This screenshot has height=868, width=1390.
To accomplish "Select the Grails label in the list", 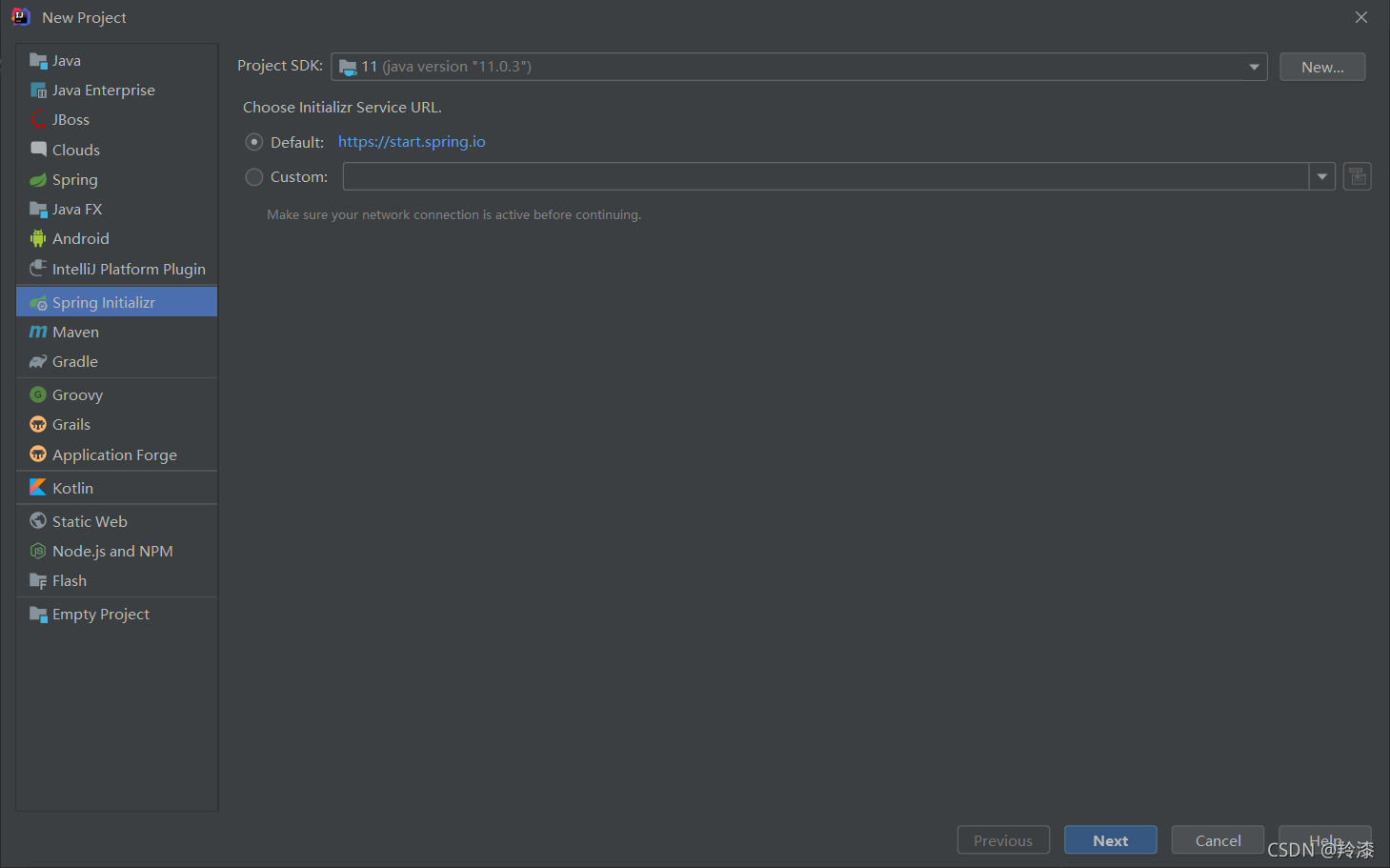I will click(x=71, y=425).
